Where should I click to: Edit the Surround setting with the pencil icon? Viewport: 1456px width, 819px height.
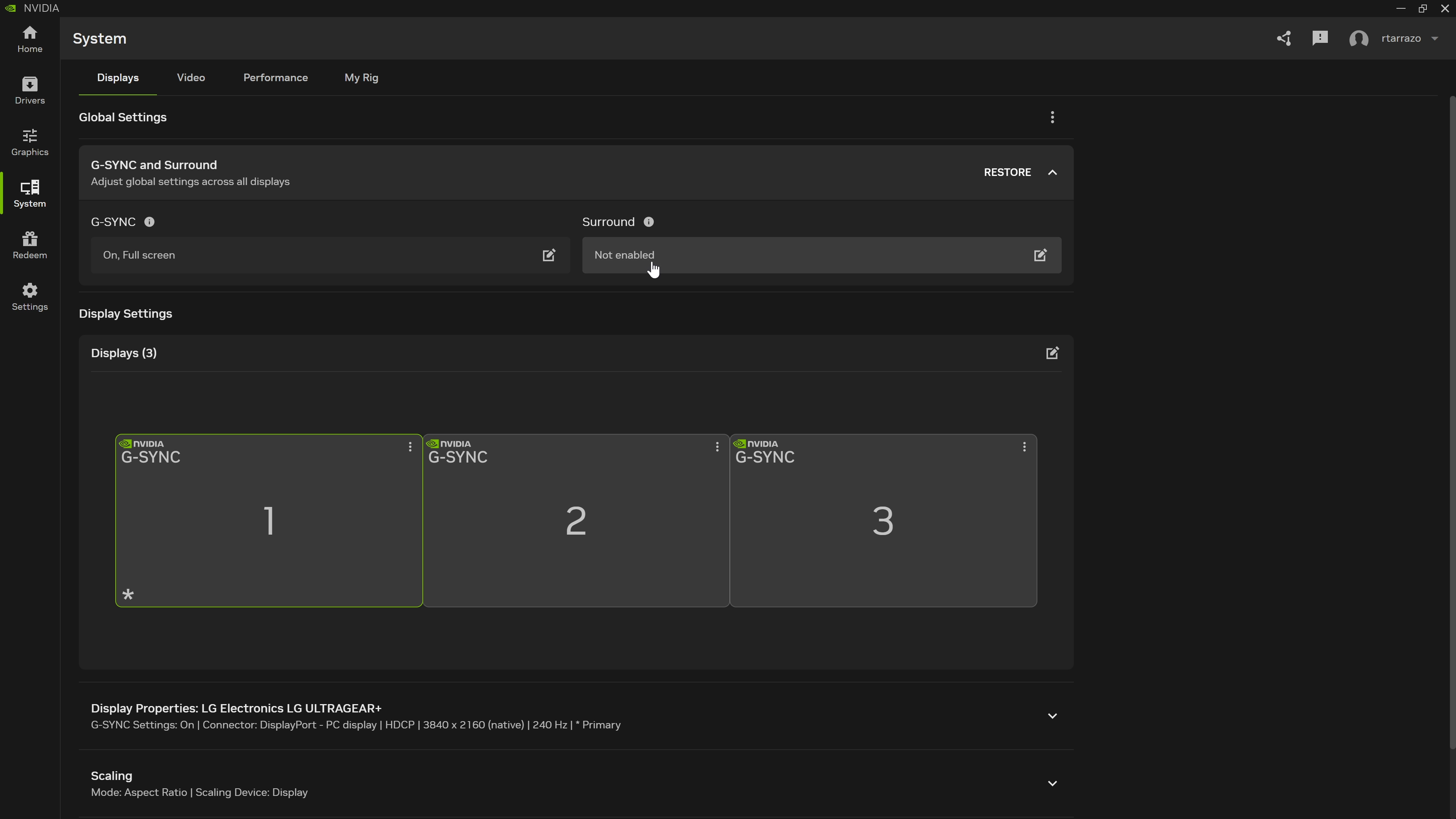pos(1040,256)
